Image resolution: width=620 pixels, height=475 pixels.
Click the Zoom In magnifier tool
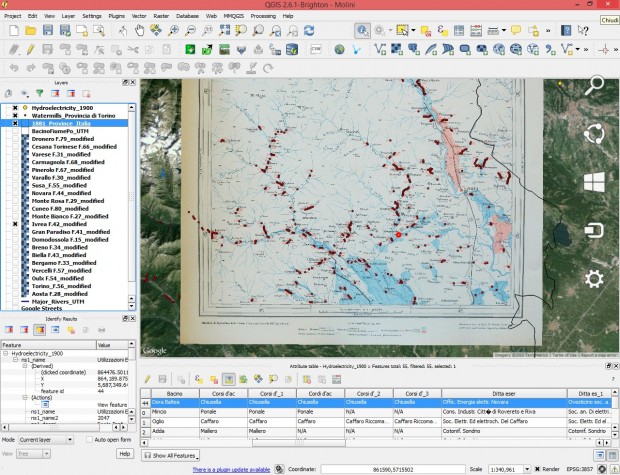[173, 30]
